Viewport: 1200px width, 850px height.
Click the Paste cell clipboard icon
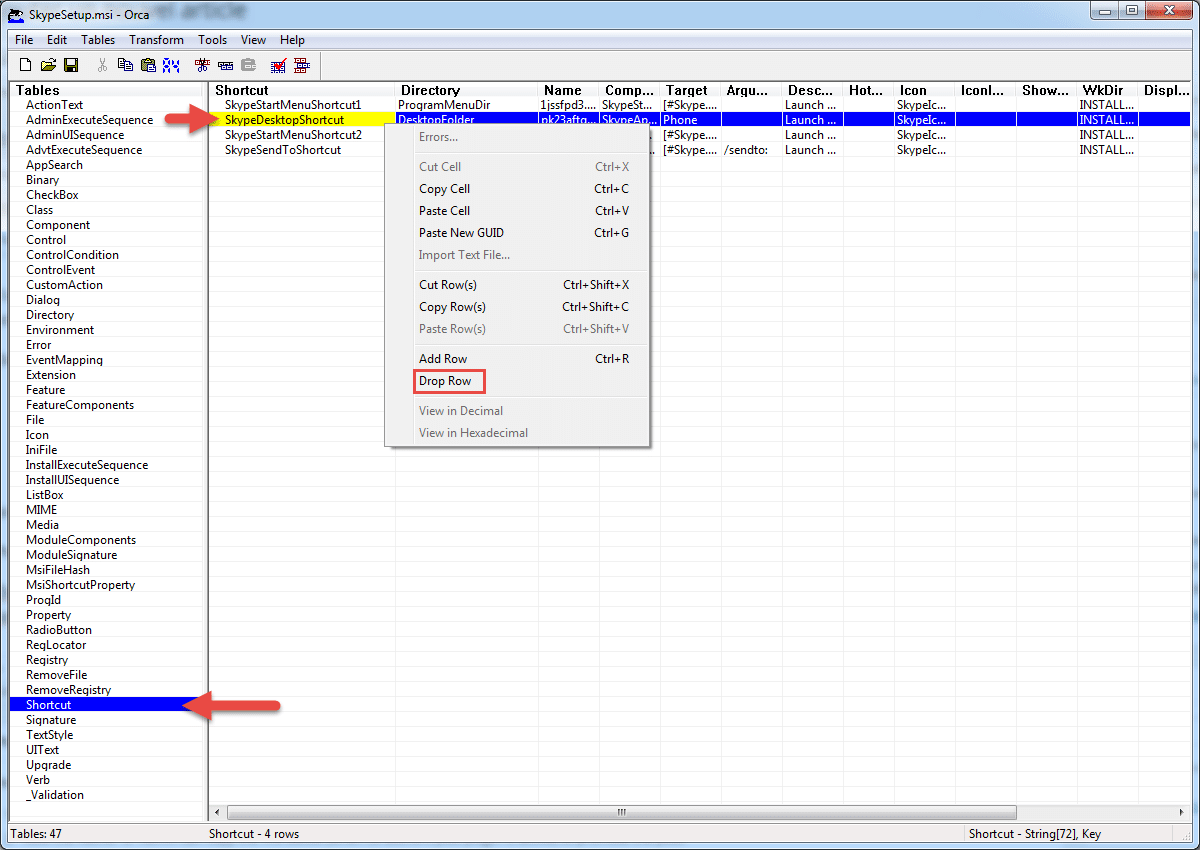click(x=148, y=65)
